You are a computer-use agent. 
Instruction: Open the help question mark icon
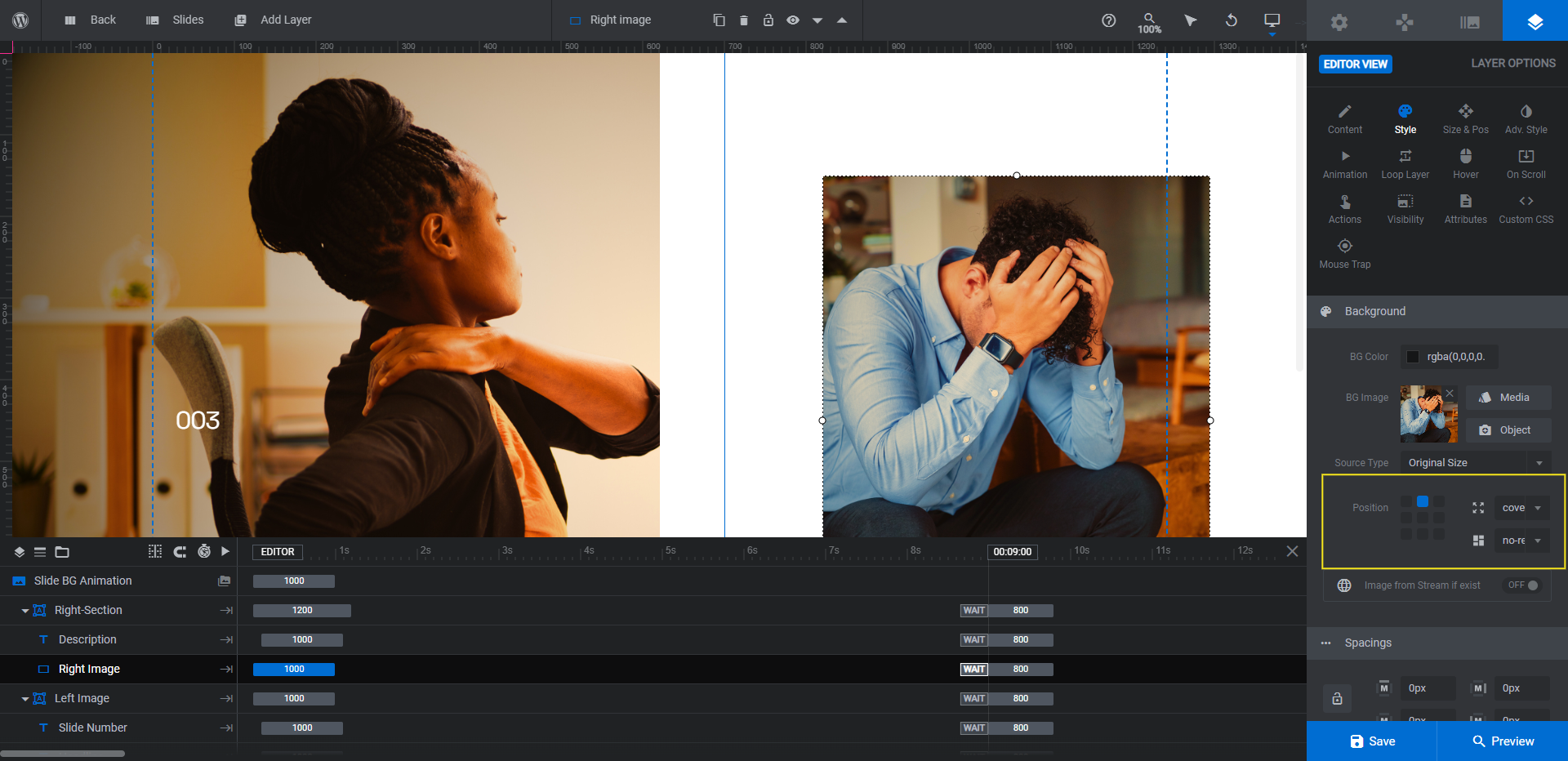[x=1108, y=20]
